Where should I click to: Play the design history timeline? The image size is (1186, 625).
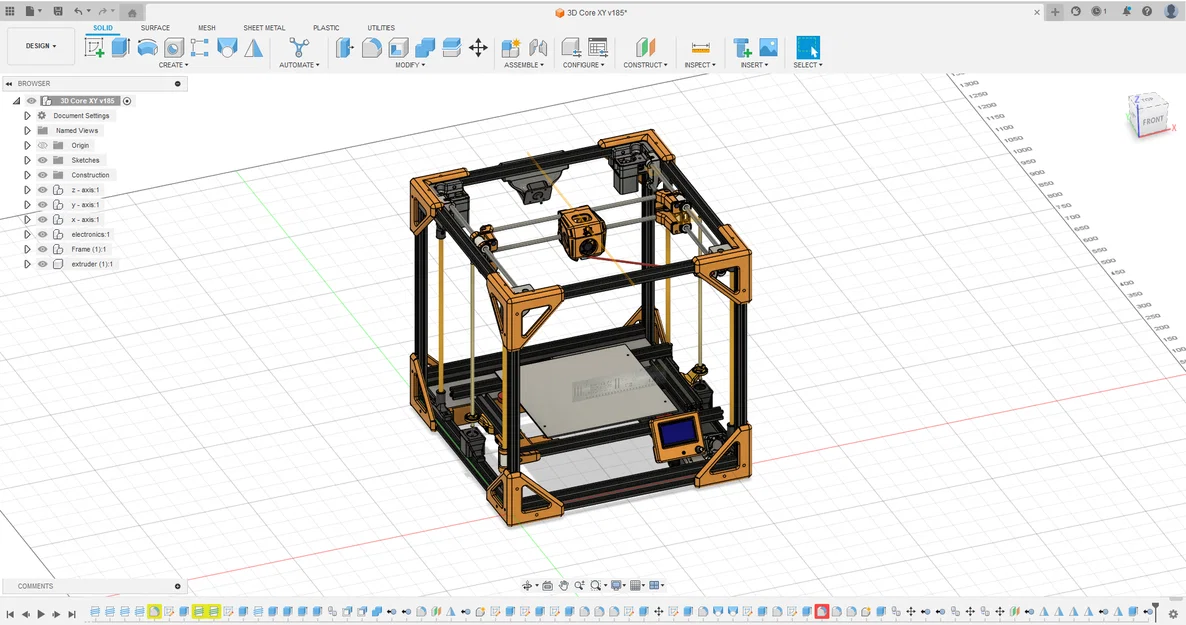point(40,614)
